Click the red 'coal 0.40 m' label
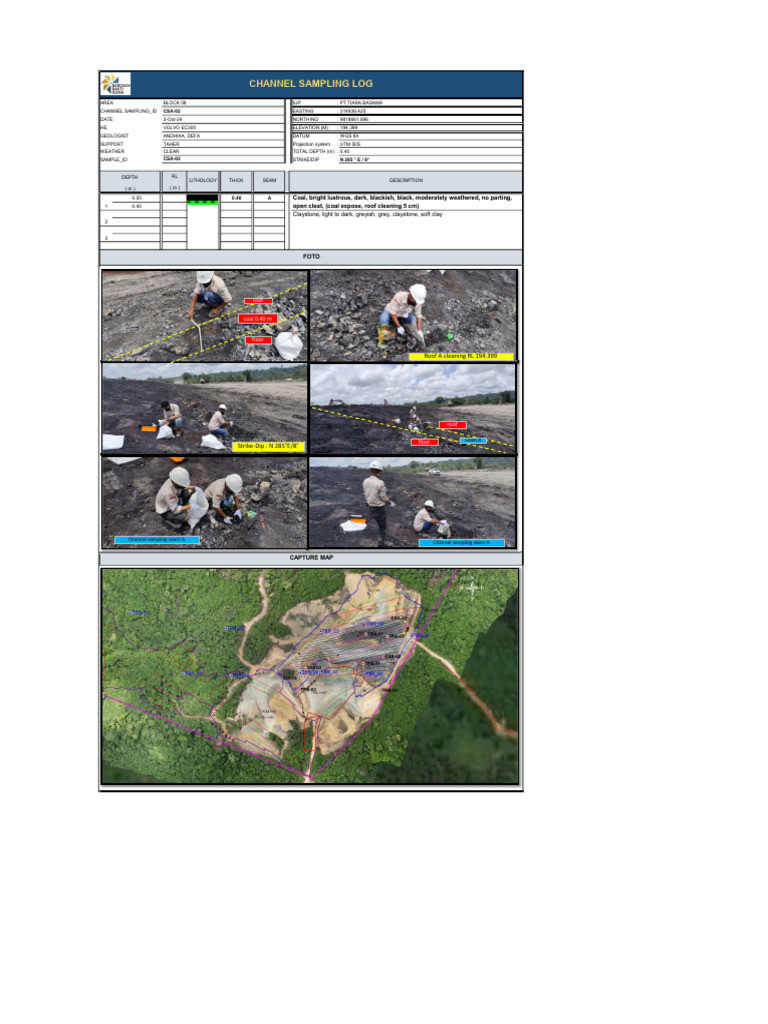Viewport: 768px width, 1024px height. coord(258,319)
